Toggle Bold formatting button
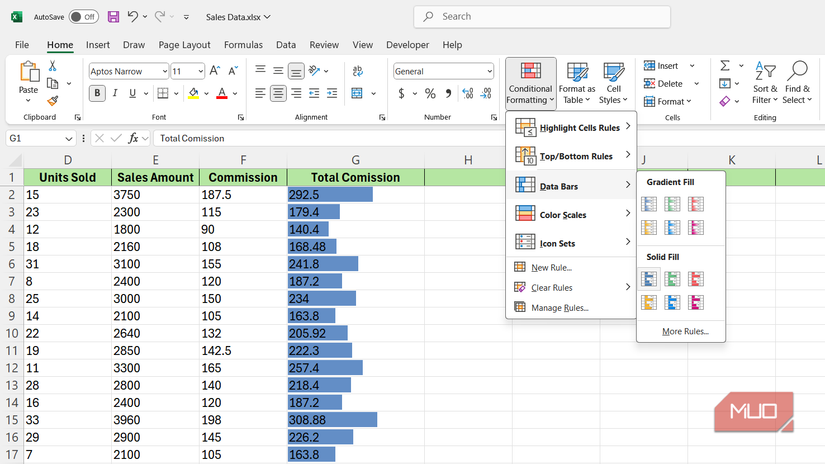 pos(98,94)
